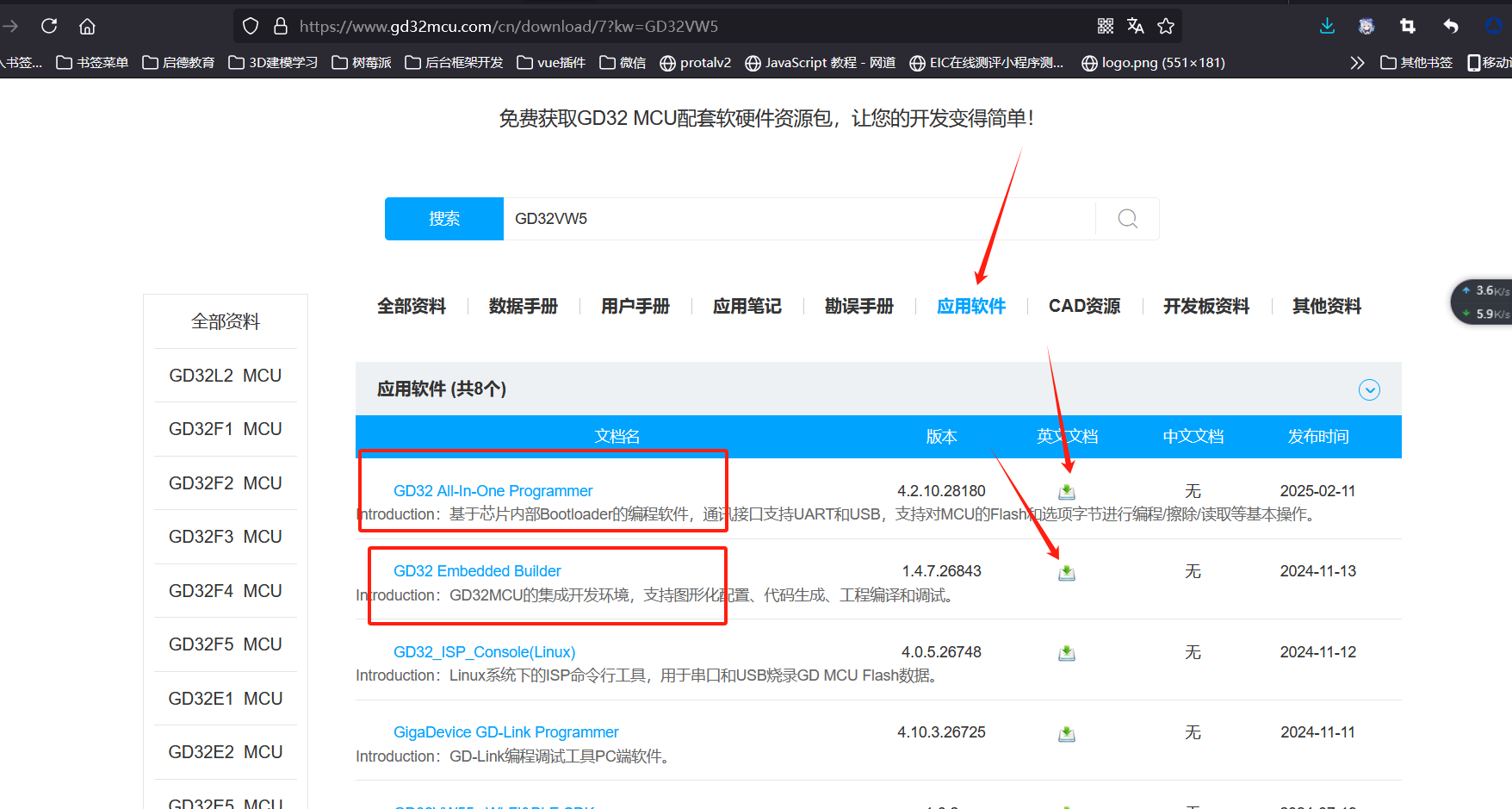This screenshot has height=809, width=1512.
Task: Focus the GD32VW5 search input field
Action: 798,219
